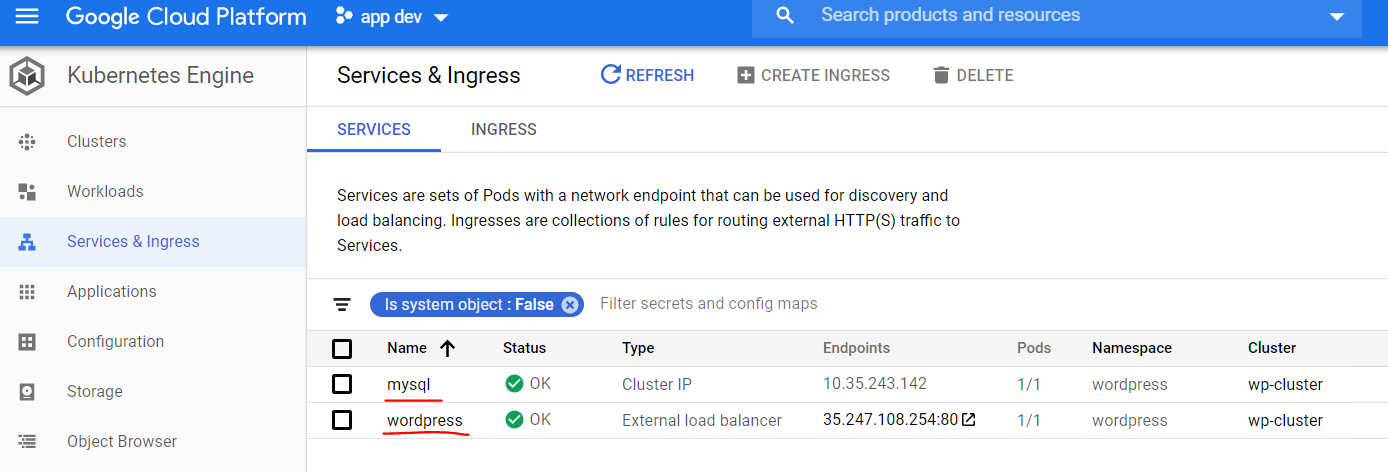The height and width of the screenshot is (472, 1388).
Task: Click the Applications grid icon
Action: tap(27, 292)
